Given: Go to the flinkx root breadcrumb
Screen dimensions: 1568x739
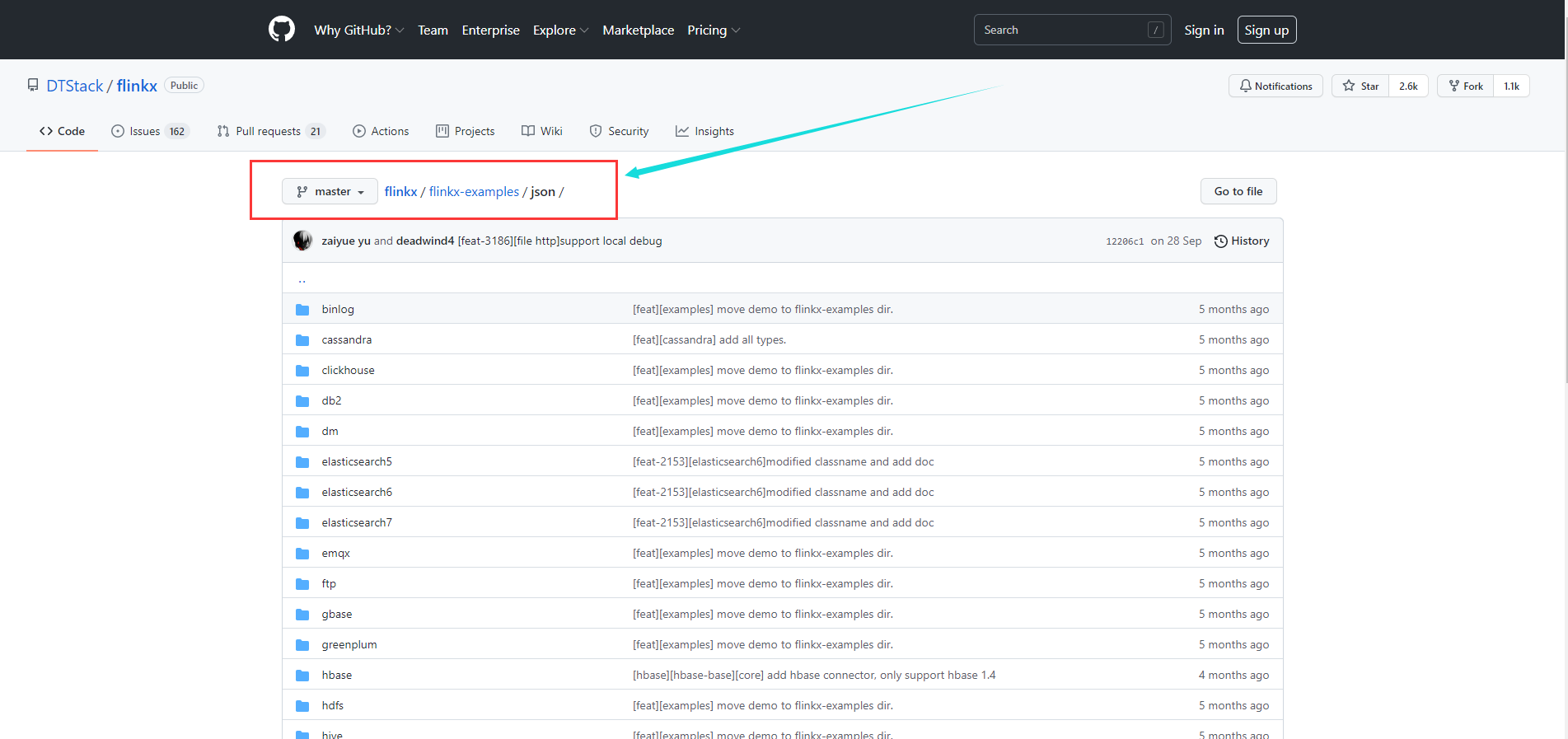Looking at the screenshot, I should [x=400, y=191].
